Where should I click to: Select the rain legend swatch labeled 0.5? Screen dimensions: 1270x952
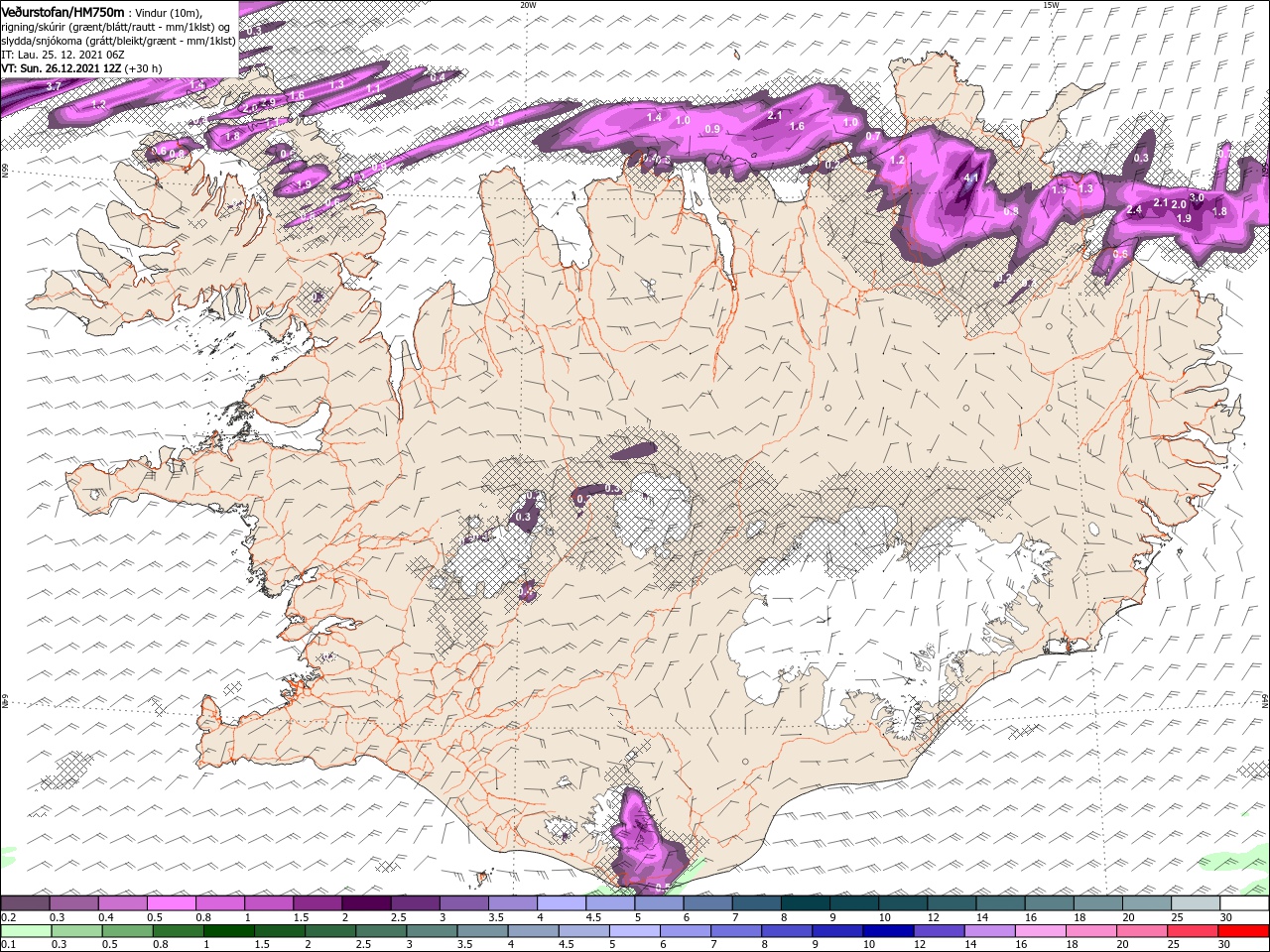pos(128,931)
